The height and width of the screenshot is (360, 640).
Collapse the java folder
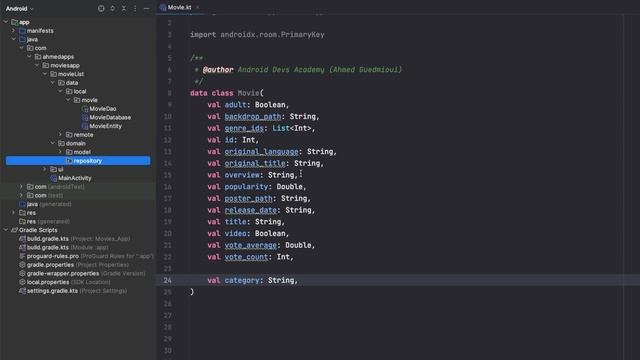pos(13,39)
